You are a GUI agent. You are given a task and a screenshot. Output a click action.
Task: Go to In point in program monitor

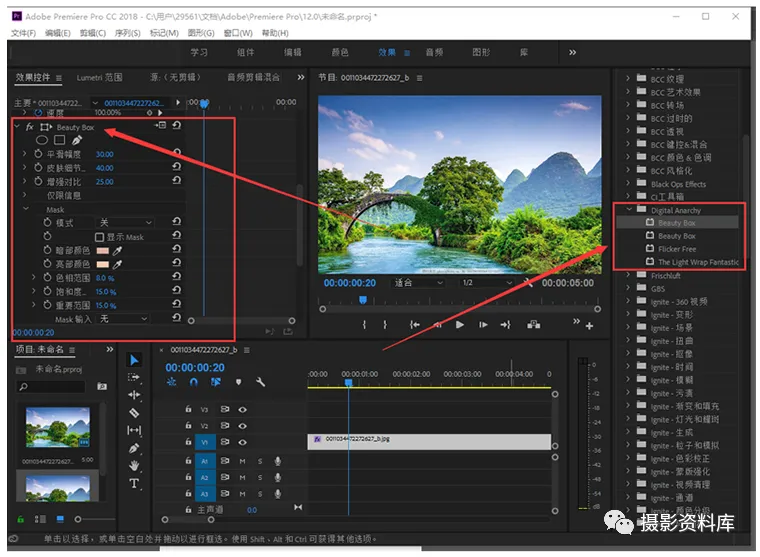click(x=414, y=325)
